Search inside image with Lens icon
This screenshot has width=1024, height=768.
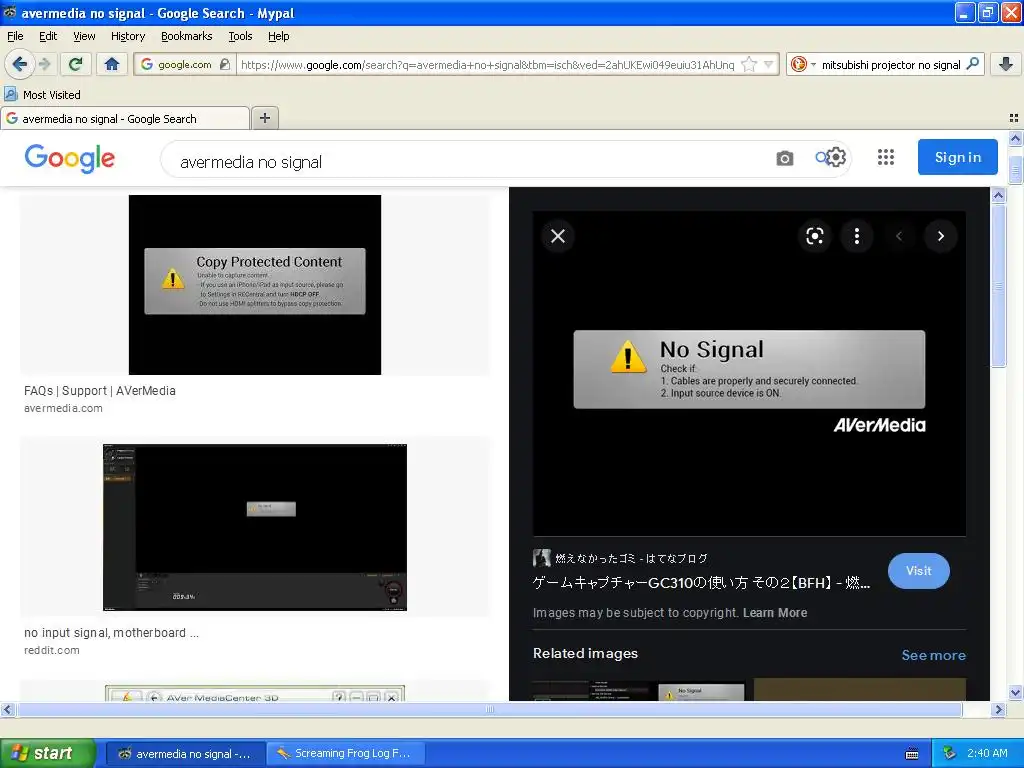tap(814, 236)
